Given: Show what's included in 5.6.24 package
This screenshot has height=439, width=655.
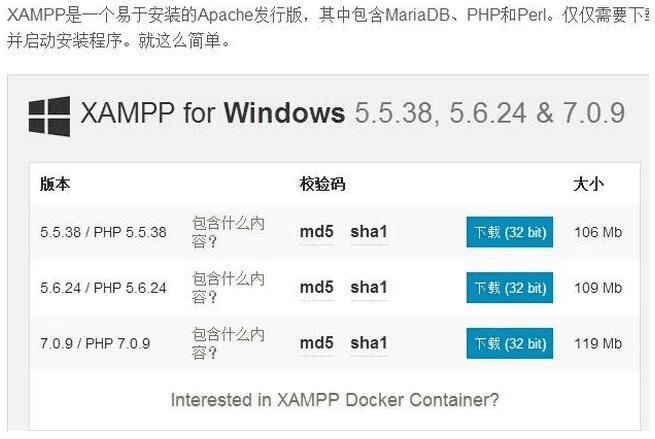Looking at the screenshot, I should tap(228, 288).
